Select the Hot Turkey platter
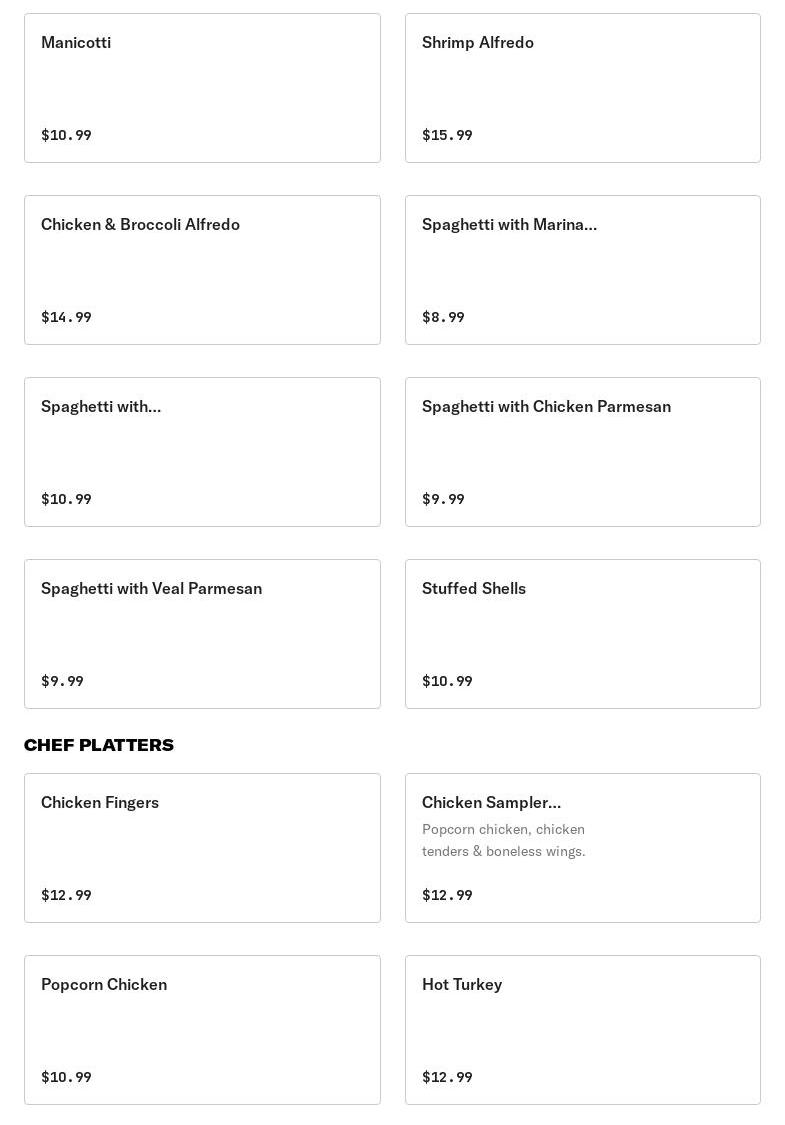 (582, 1030)
